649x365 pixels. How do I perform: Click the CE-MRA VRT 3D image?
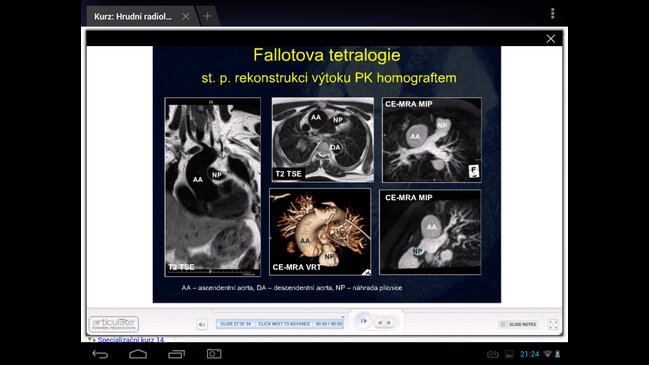(x=320, y=232)
